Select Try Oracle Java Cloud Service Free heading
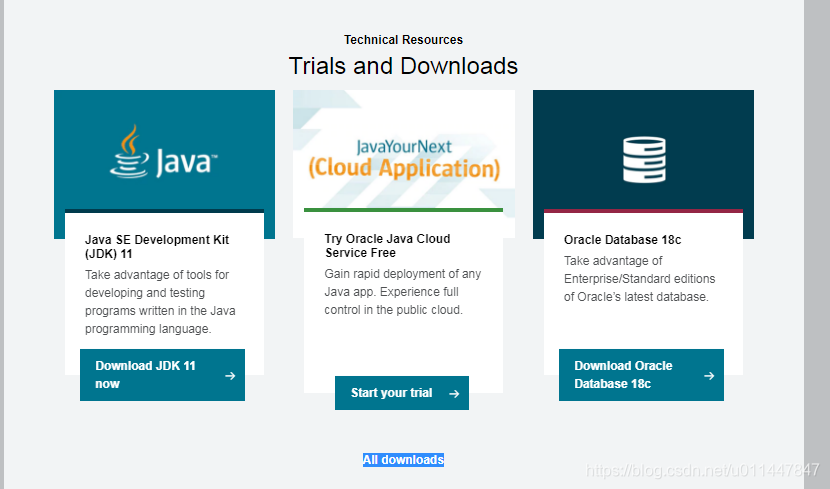The image size is (830, 489). tap(387, 246)
